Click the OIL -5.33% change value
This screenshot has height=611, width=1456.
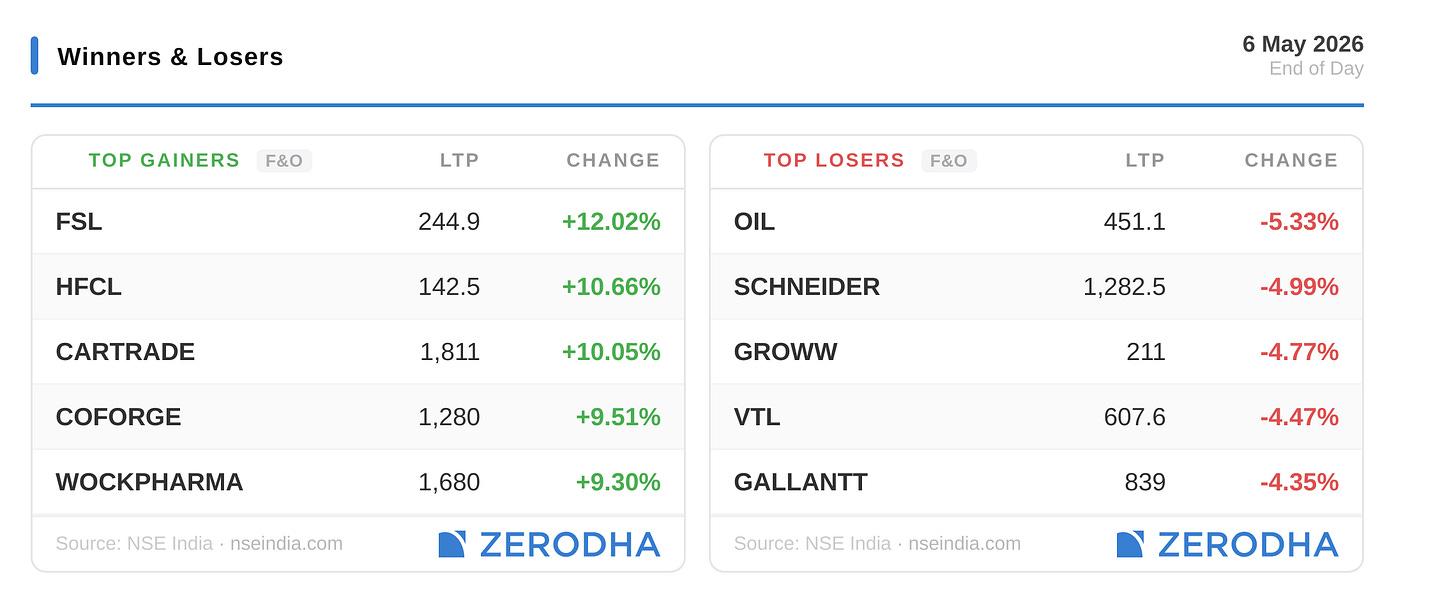click(1299, 222)
